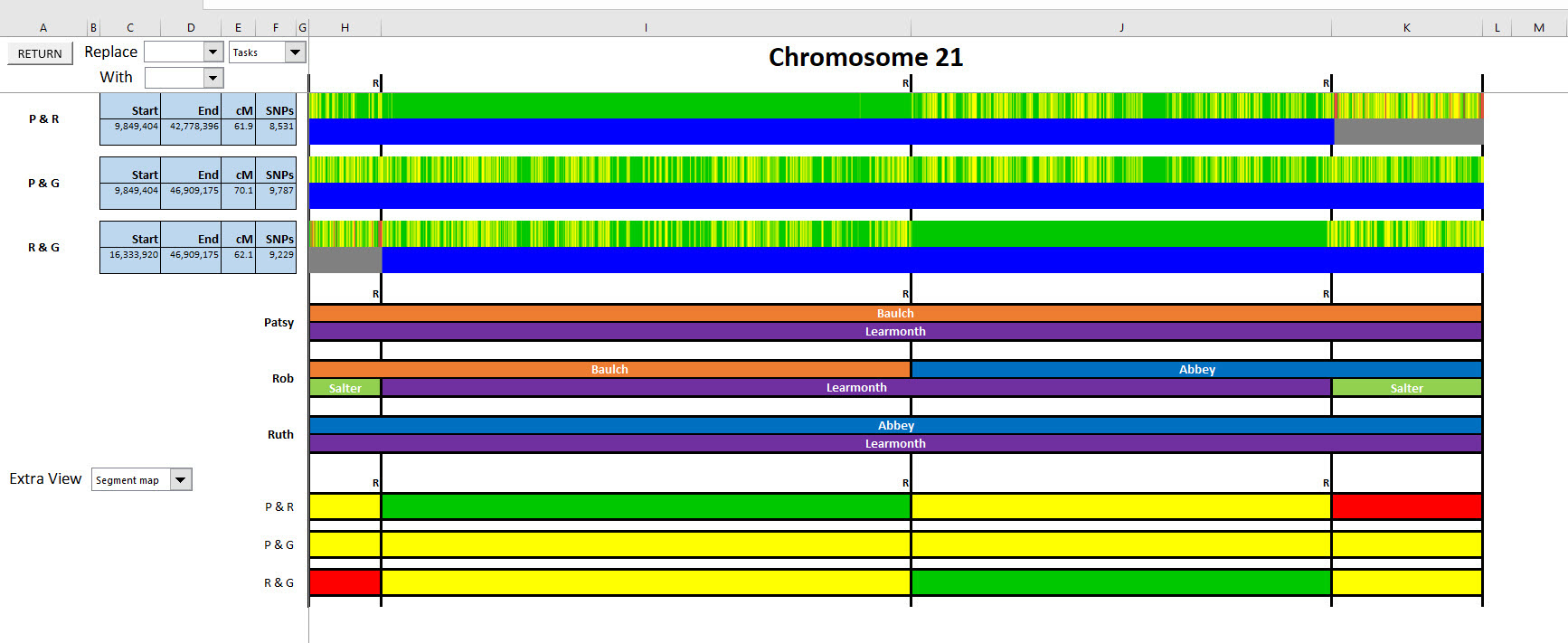This screenshot has width=1568, height=643.
Task: Click the Patsy name label
Action: click(x=279, y=322)
